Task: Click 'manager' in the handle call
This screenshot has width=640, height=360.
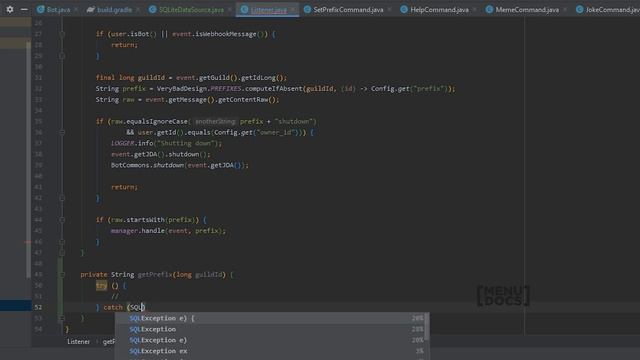Action: point(124,231)
